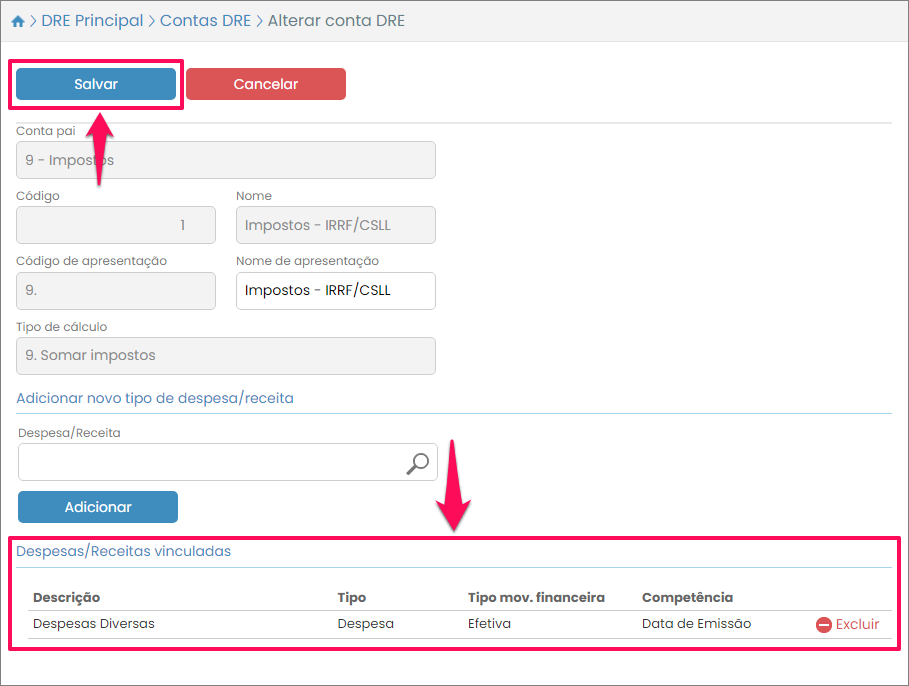Click the home icon in the breadcrumb

tap(18, 21)
